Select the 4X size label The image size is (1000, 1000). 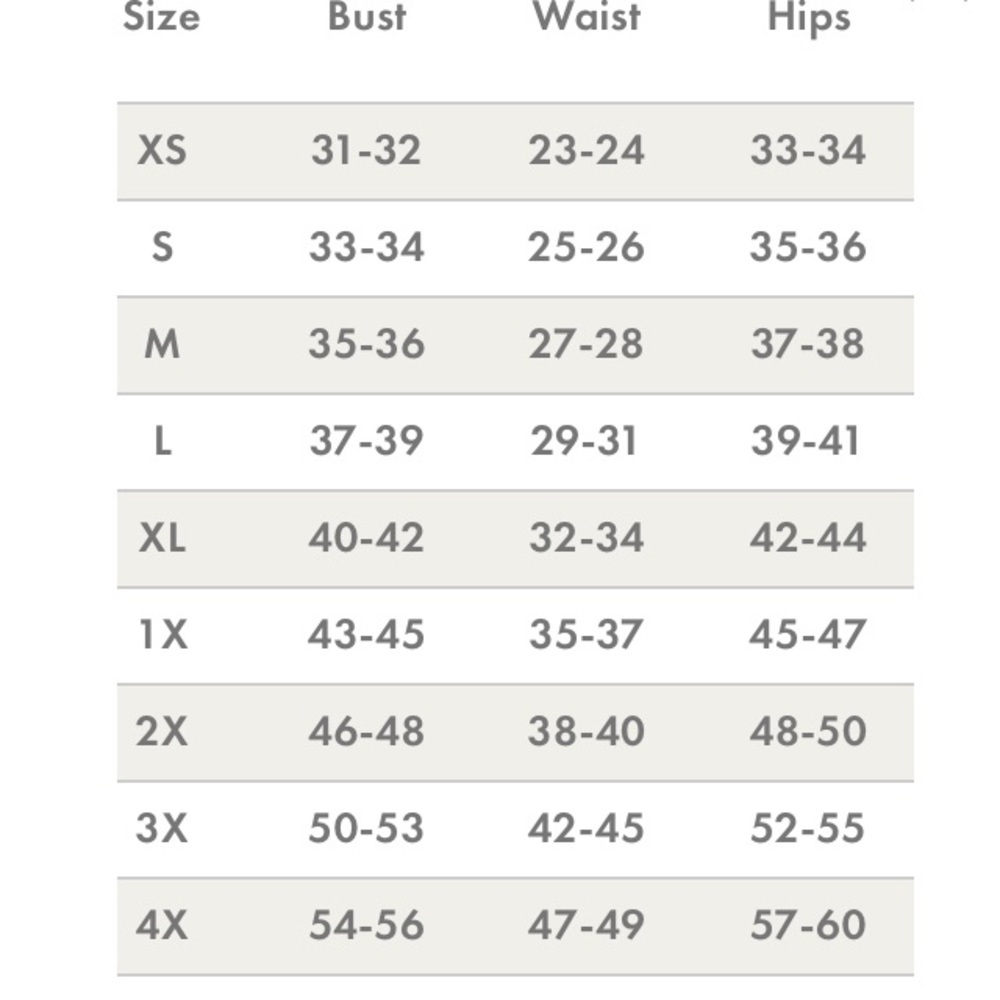tap(162, 925)
